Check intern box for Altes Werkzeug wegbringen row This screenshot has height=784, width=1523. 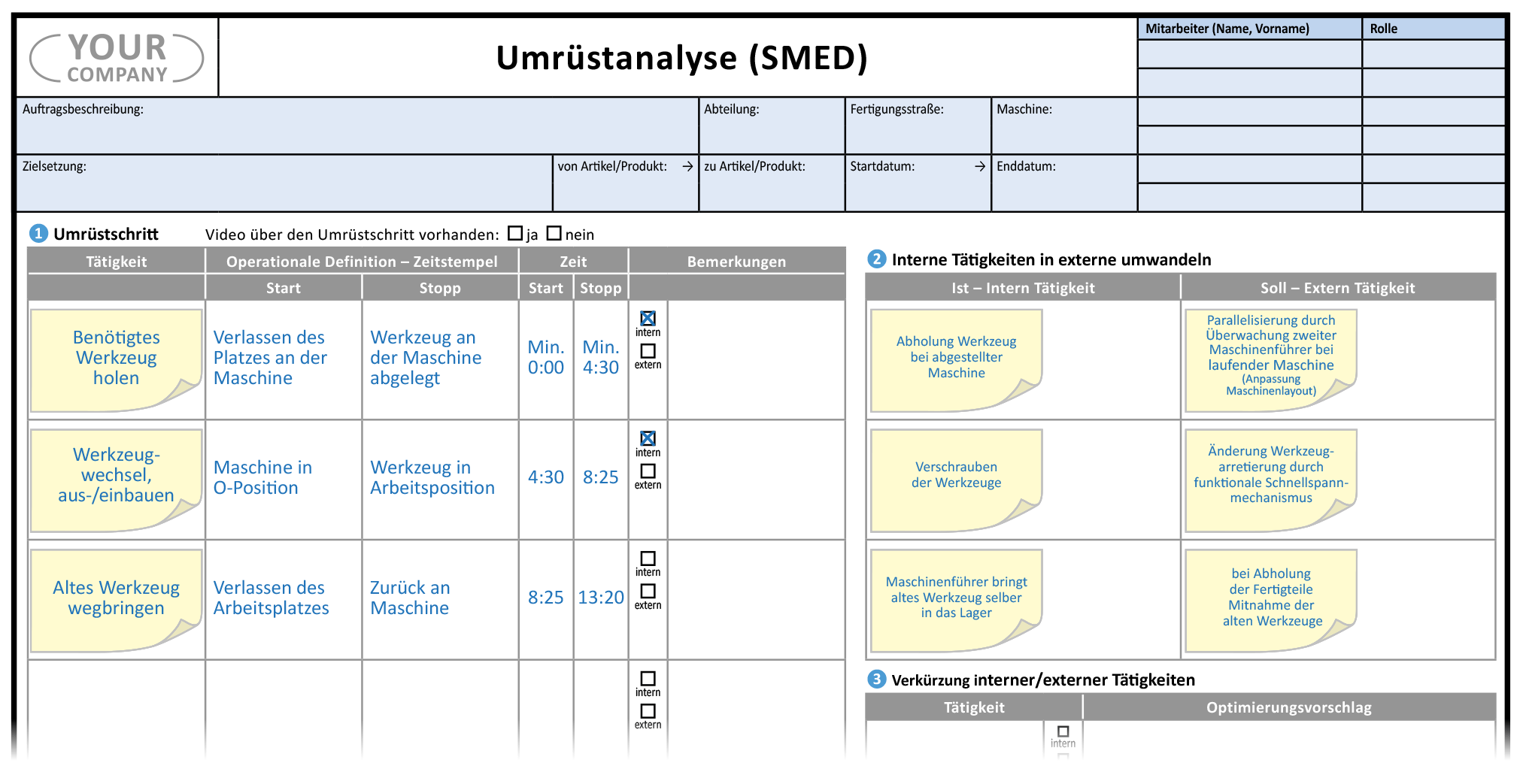(648, 558)
